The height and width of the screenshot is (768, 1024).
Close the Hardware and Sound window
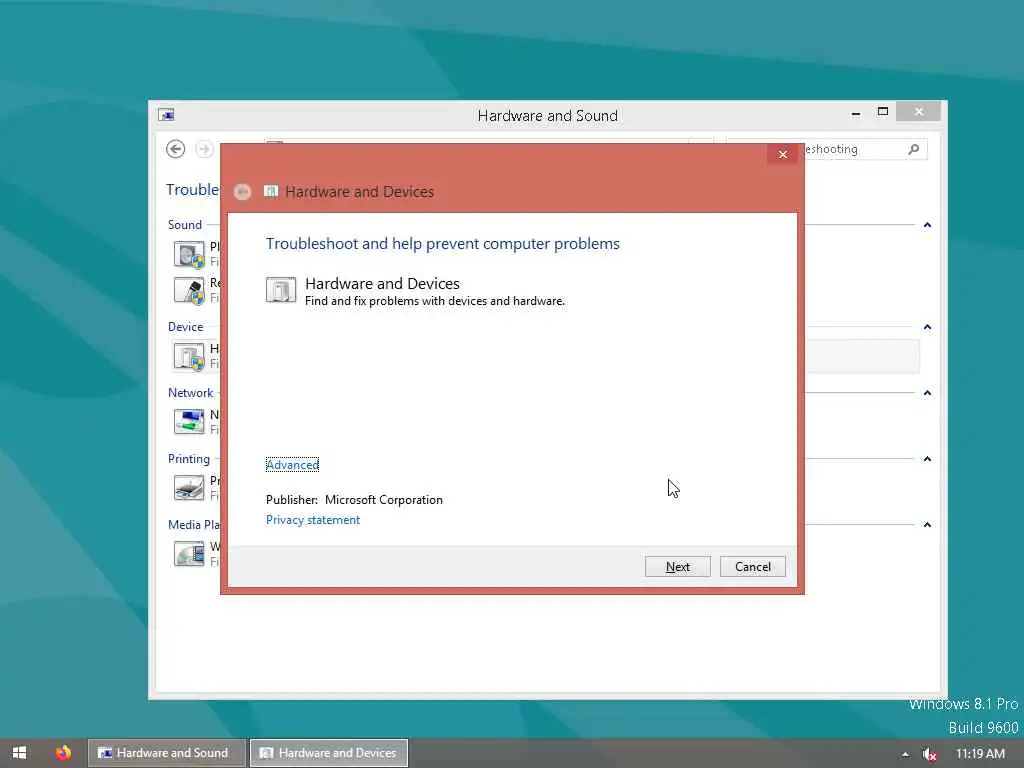[919, 112]
